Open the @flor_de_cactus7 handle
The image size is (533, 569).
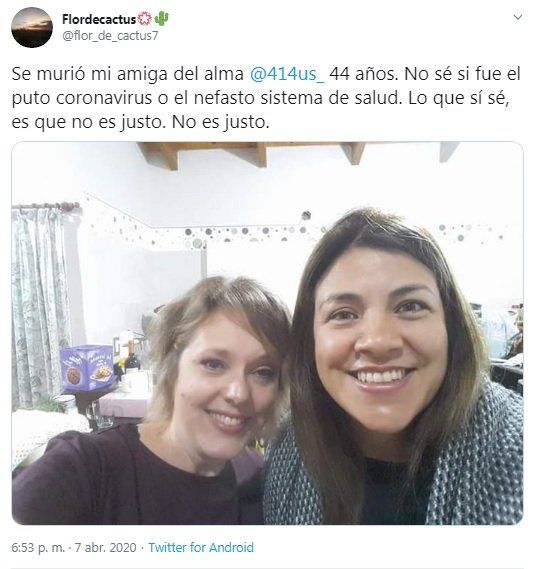click(x=110, y=36)
